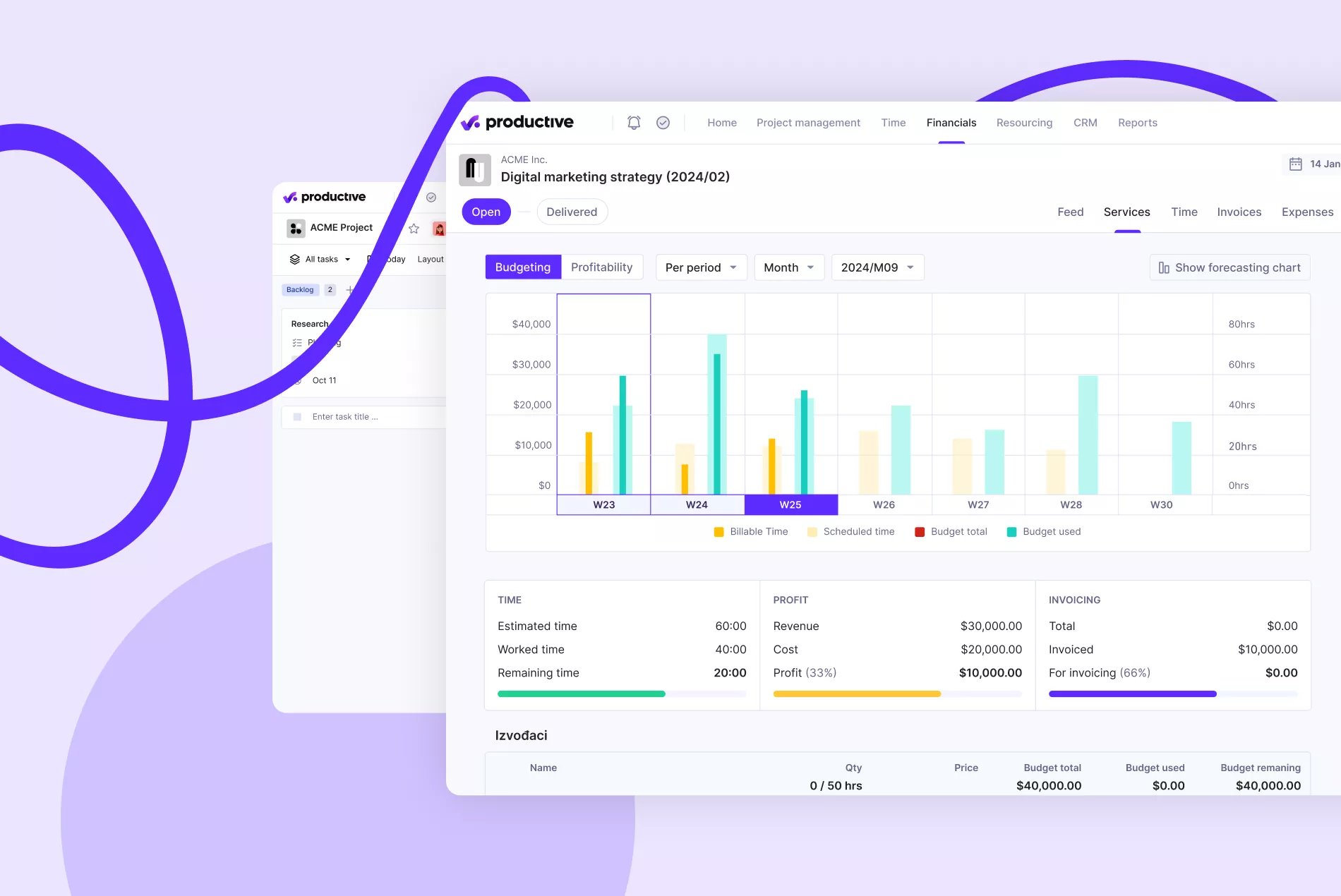The image size is (1341, 896).
Task: Click the circled checkmark icon beside the bell
Action: [663, 123]
